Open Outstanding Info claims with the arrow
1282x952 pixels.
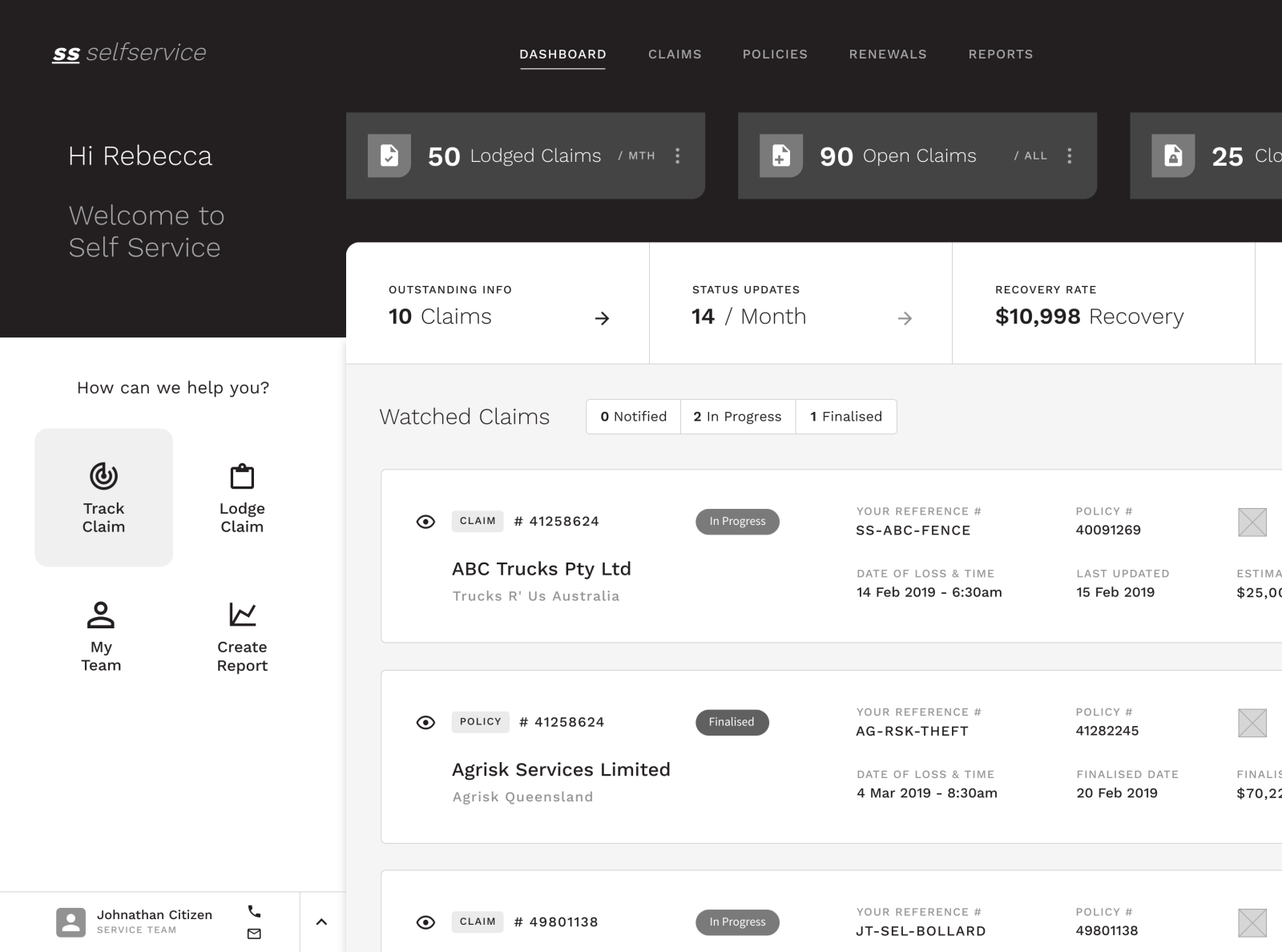pos(602,317)
